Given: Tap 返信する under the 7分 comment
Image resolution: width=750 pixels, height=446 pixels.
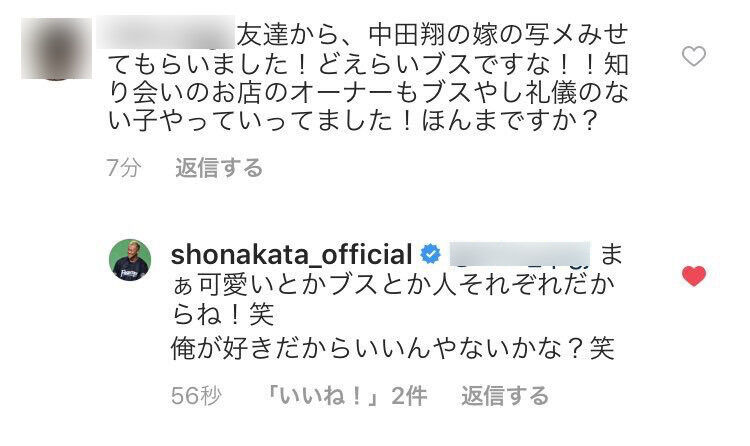Looking at the screenshot, I should (x=219, y=168).
